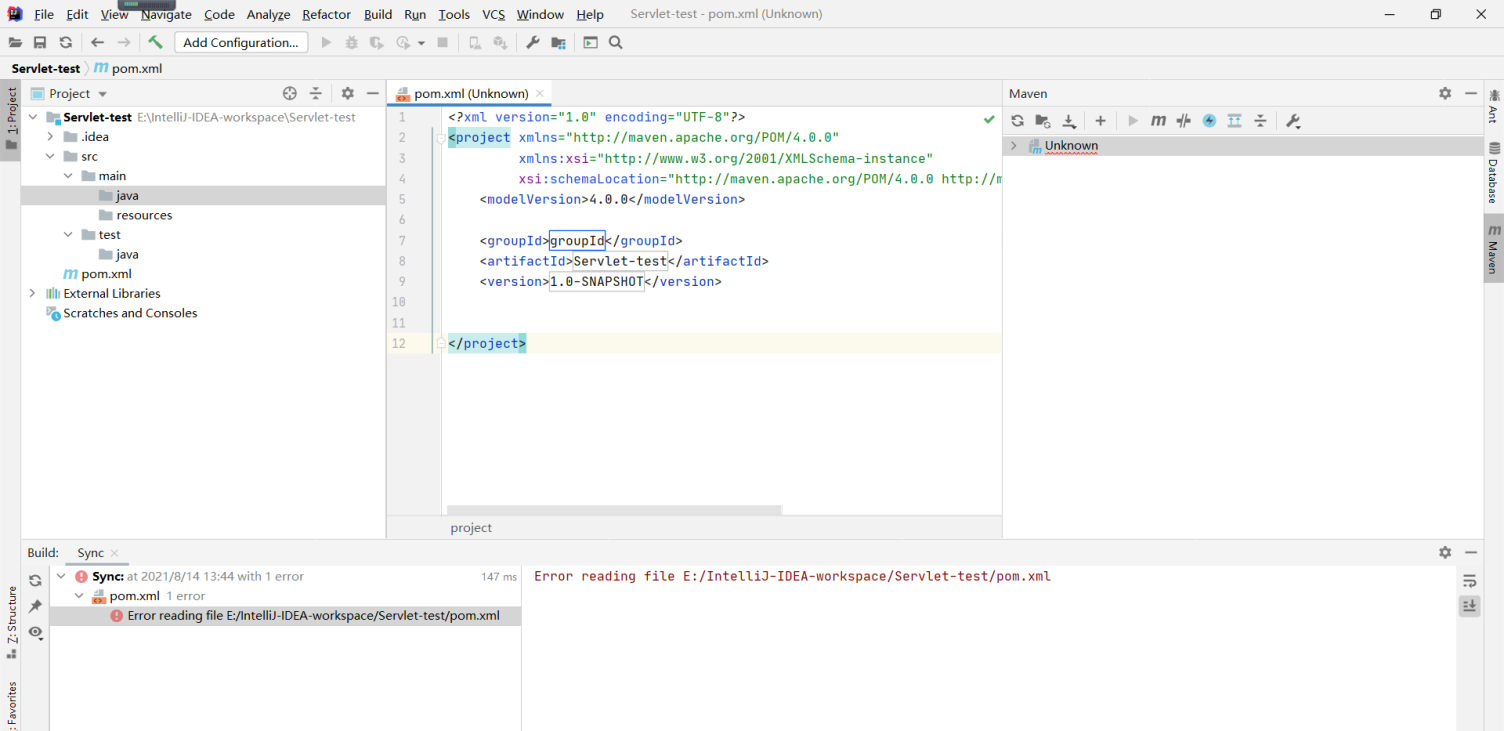Screen dimensions: 1504x731
Task: Click the Open folder icon in main toolbar
Action: [x=15, y=42]
